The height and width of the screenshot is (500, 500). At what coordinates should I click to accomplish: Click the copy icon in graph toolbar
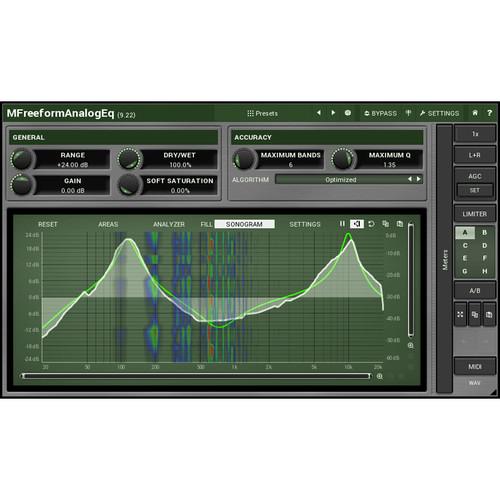tap(386, 224)
